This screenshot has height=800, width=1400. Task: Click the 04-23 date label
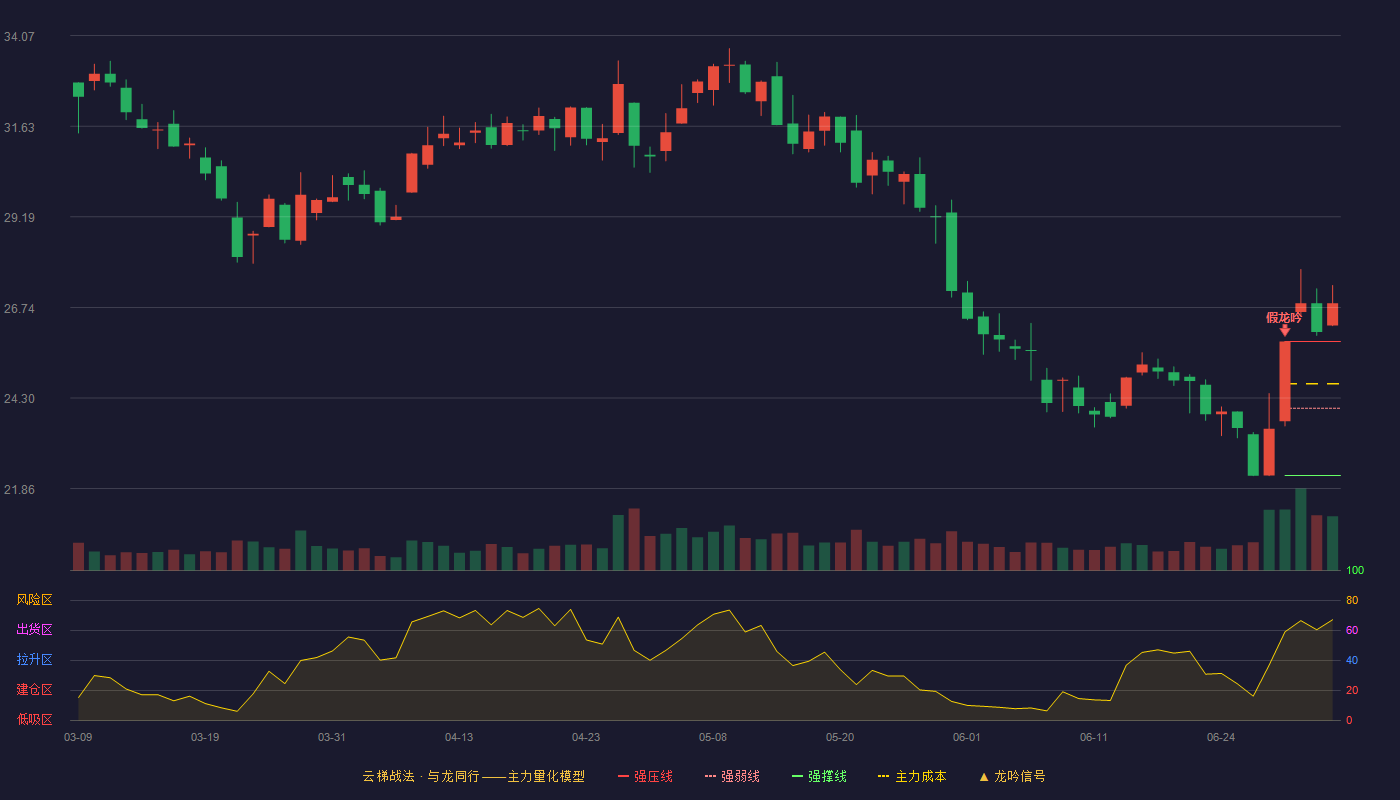click(x=586, y=737)
